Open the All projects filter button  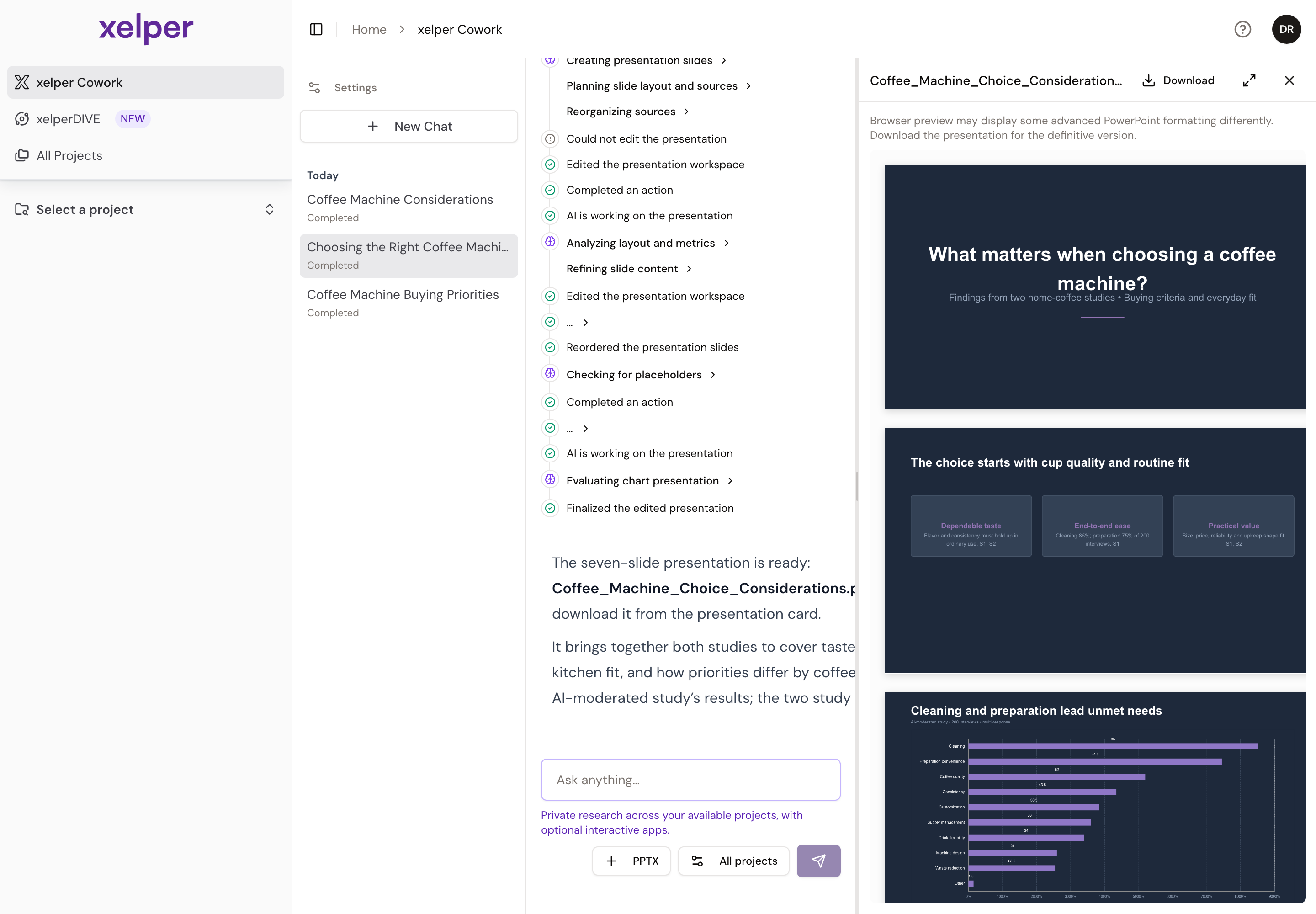coord(733,861)
